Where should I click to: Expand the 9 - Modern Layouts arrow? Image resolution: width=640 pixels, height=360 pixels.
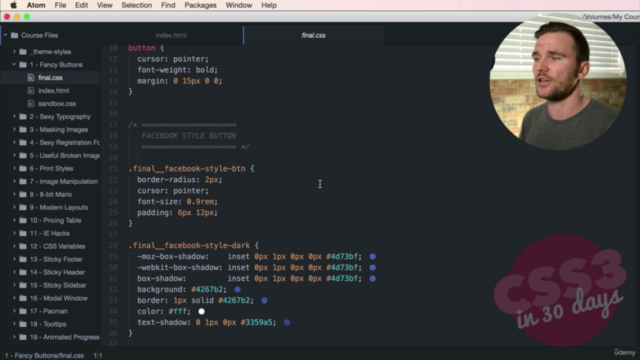tap(14, 207)
